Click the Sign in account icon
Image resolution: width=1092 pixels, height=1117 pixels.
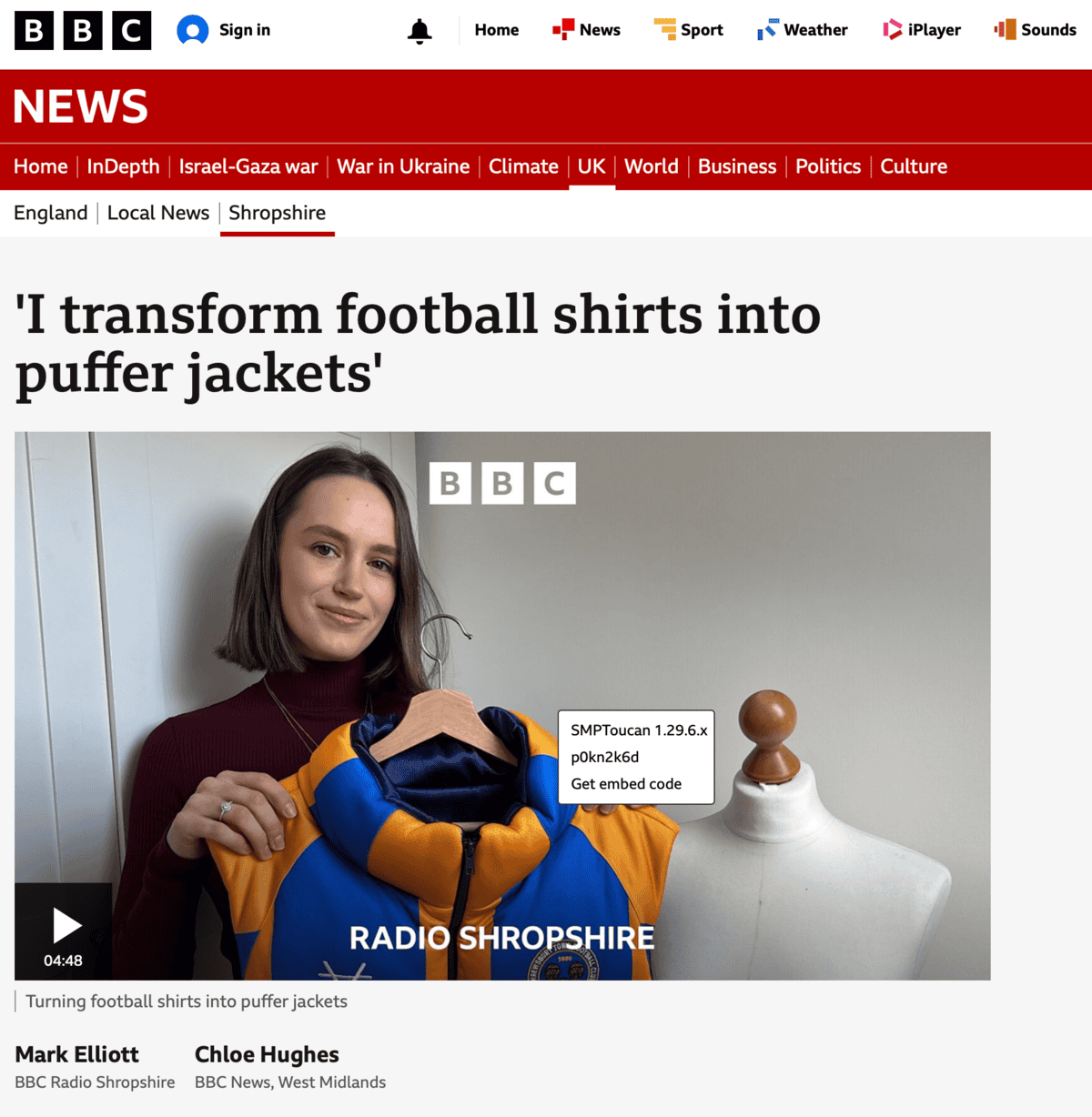point(193,30)
